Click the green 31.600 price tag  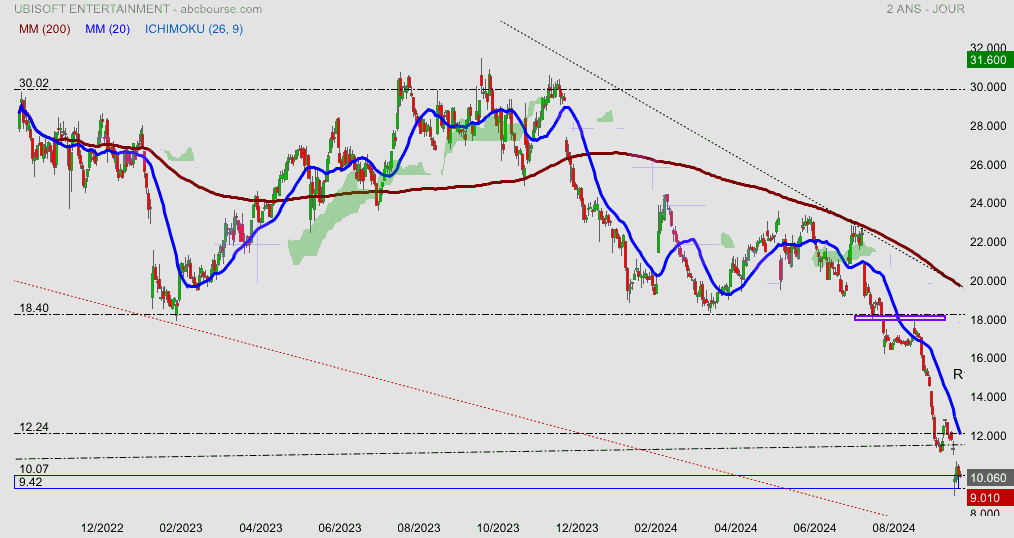[988, 60]
